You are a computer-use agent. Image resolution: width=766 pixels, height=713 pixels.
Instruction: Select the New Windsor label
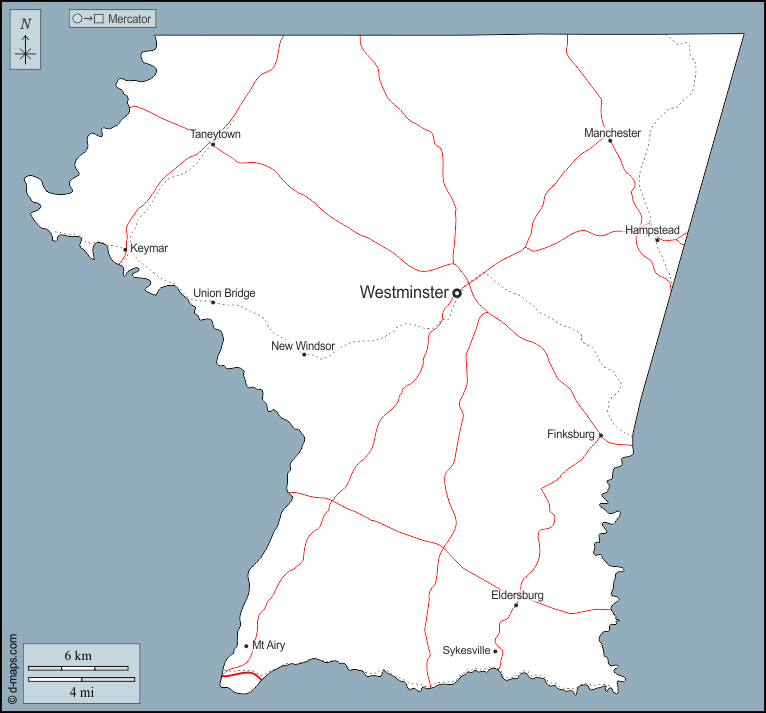point(303,346)
